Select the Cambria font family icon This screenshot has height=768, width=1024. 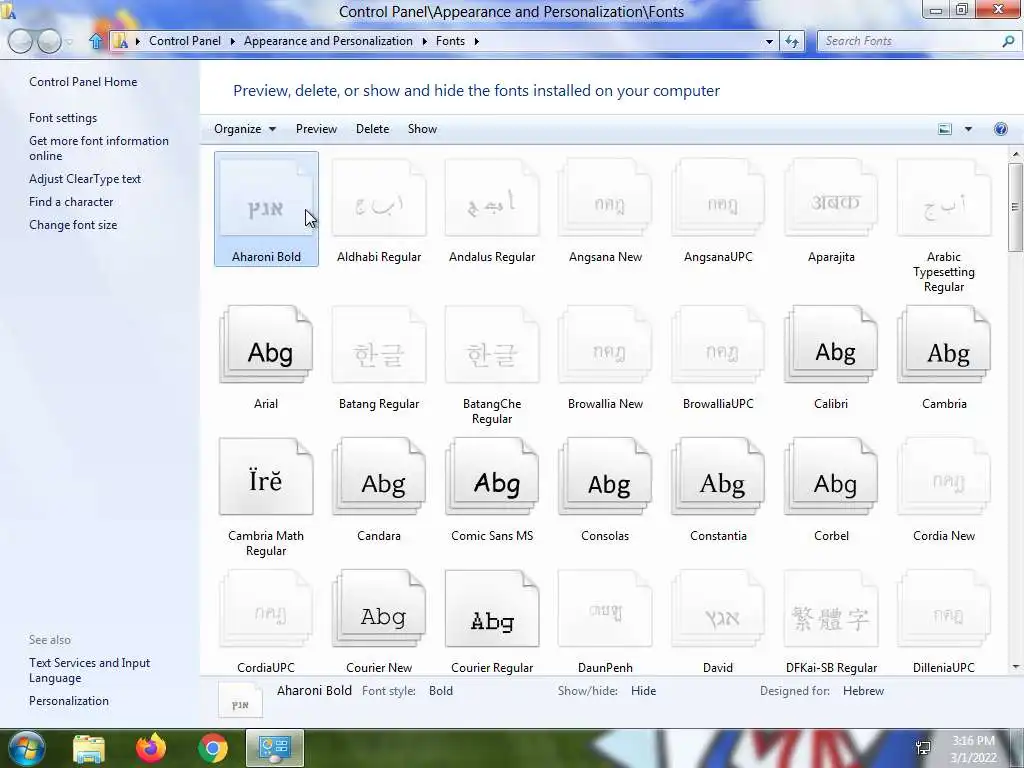pyautogui.click(x=944, y=345)
